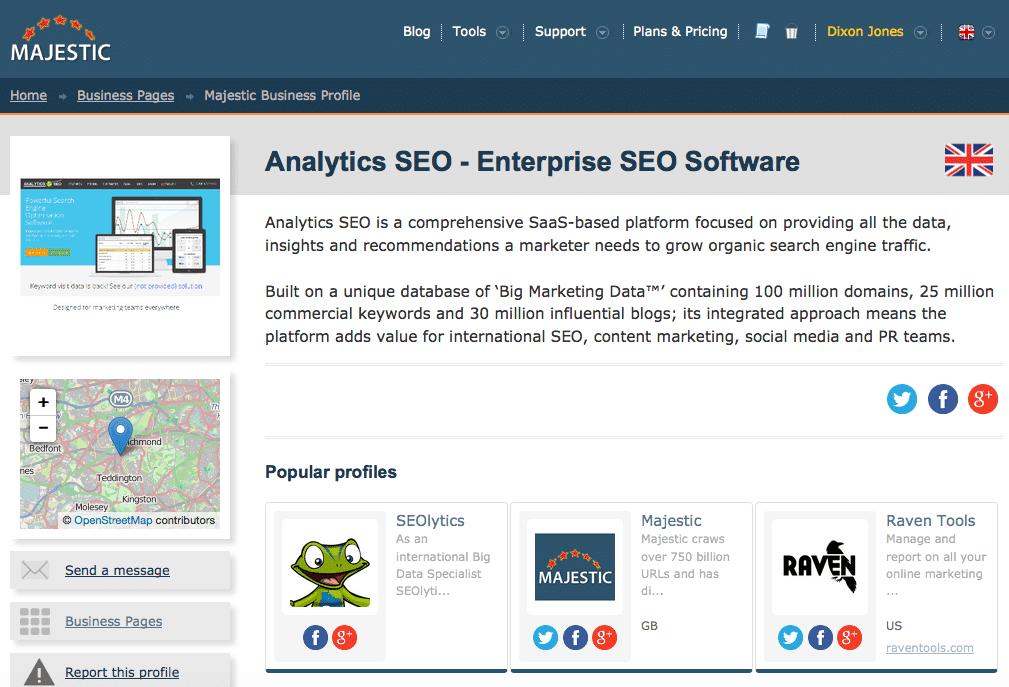Click the SEOlytics frog logo thumbnail
The image size is (1009, 687).
pyautogui.click(x=330, y=567)
